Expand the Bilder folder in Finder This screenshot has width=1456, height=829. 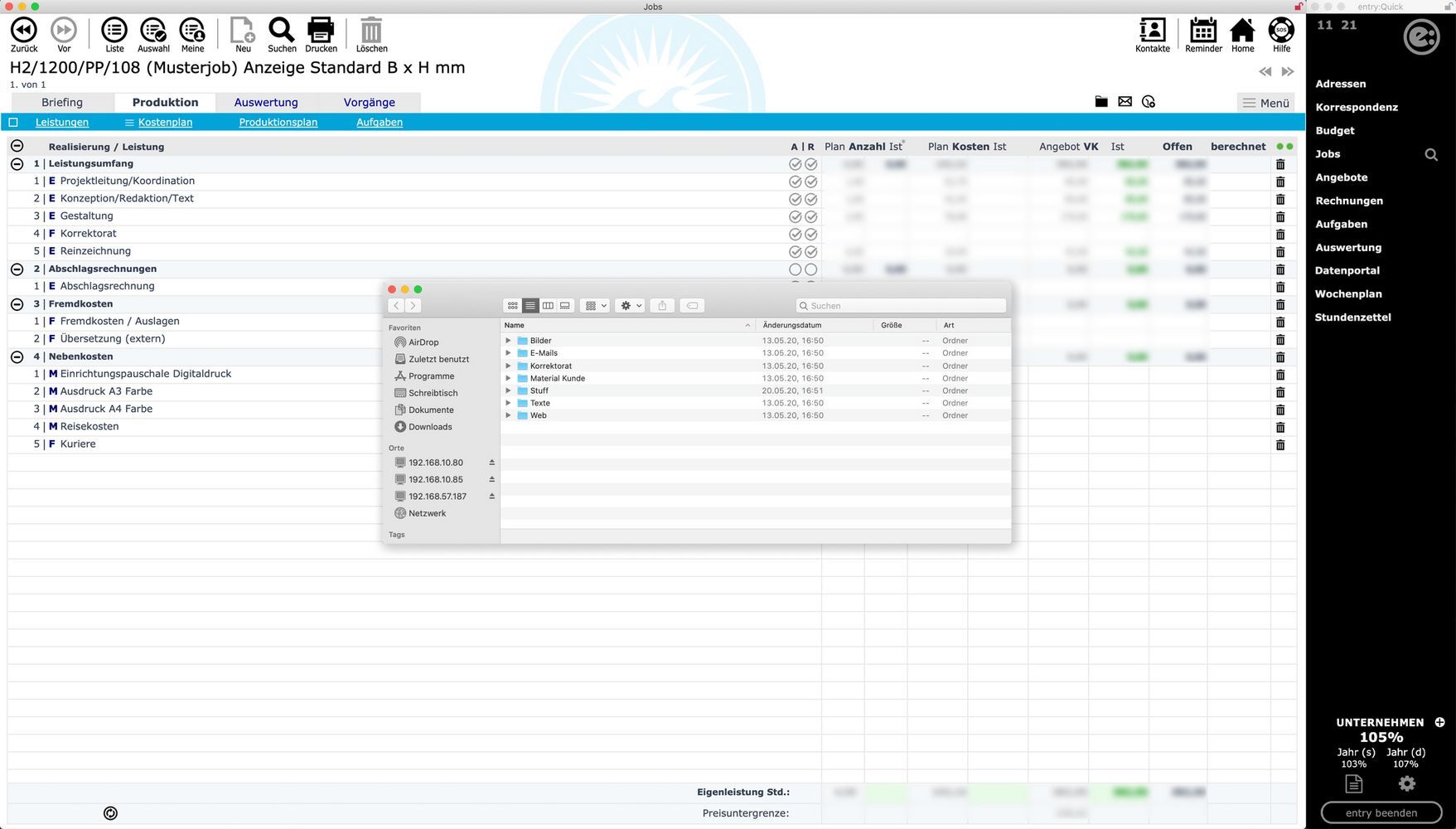click(x=509, y=341)
